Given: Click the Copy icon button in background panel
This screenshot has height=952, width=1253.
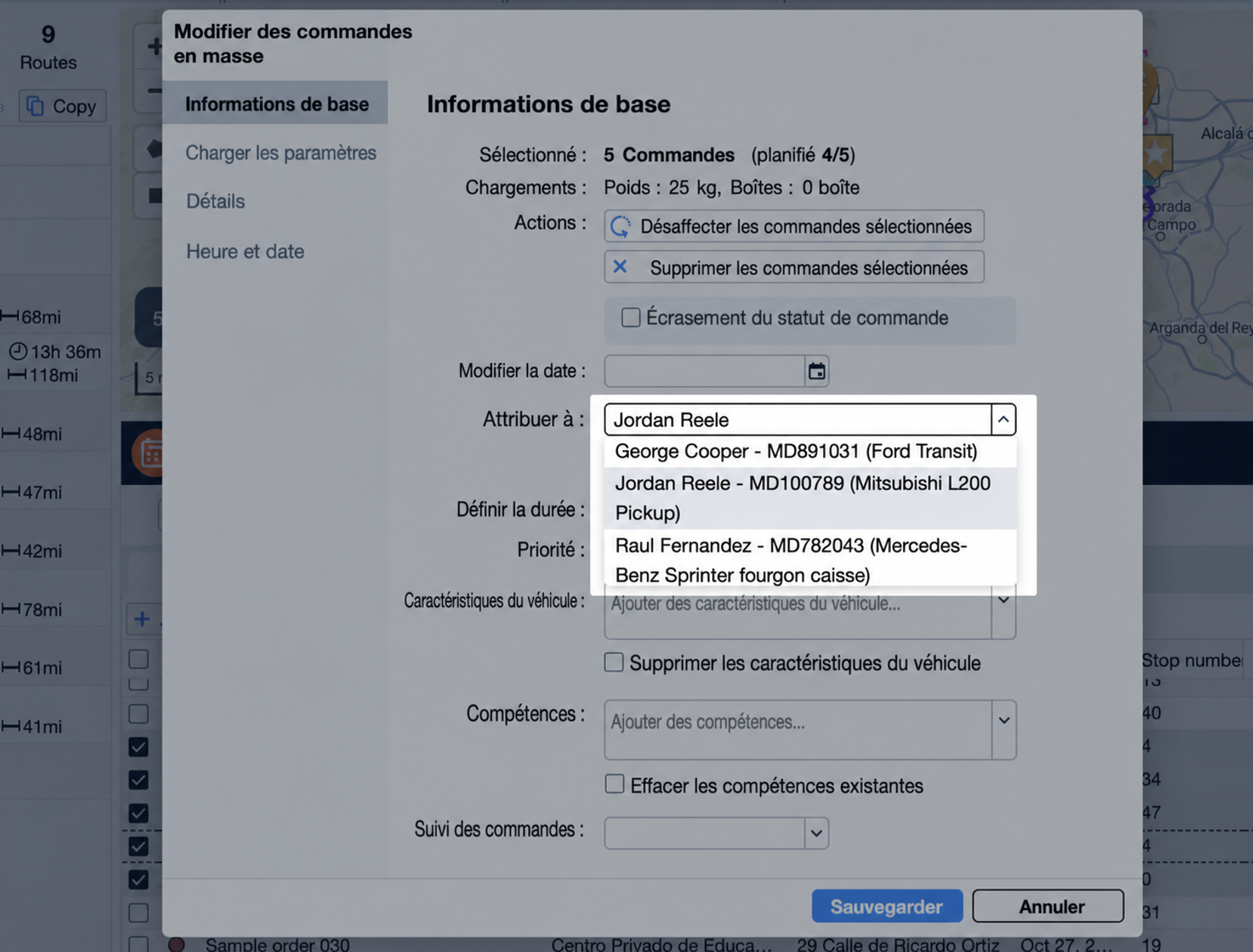Looking at the screenshot, I should coord(62,106).
